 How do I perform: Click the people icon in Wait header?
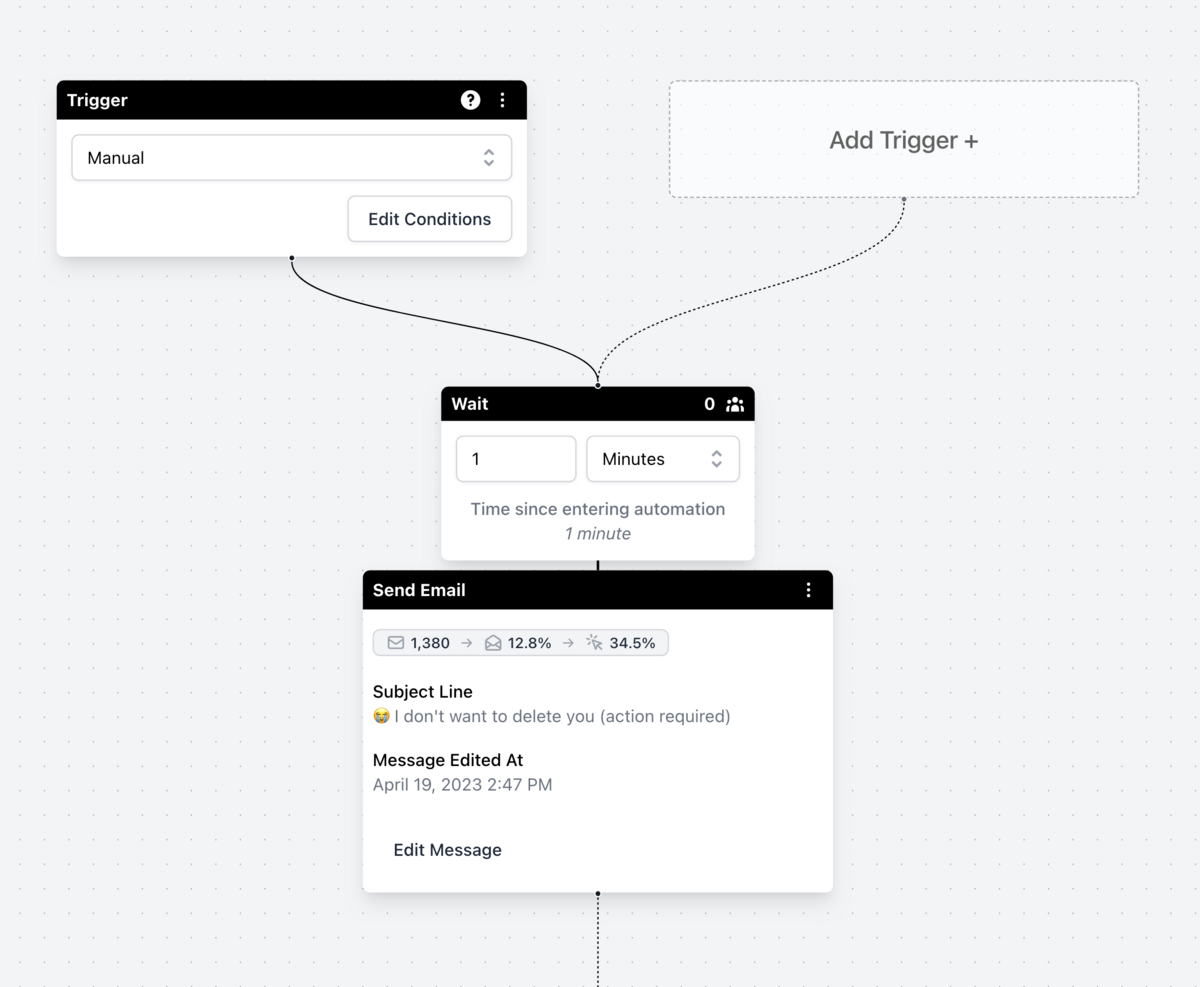[735, 404]
